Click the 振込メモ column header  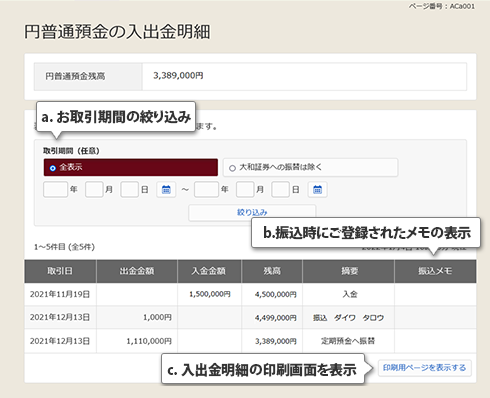tap(435, 271)
